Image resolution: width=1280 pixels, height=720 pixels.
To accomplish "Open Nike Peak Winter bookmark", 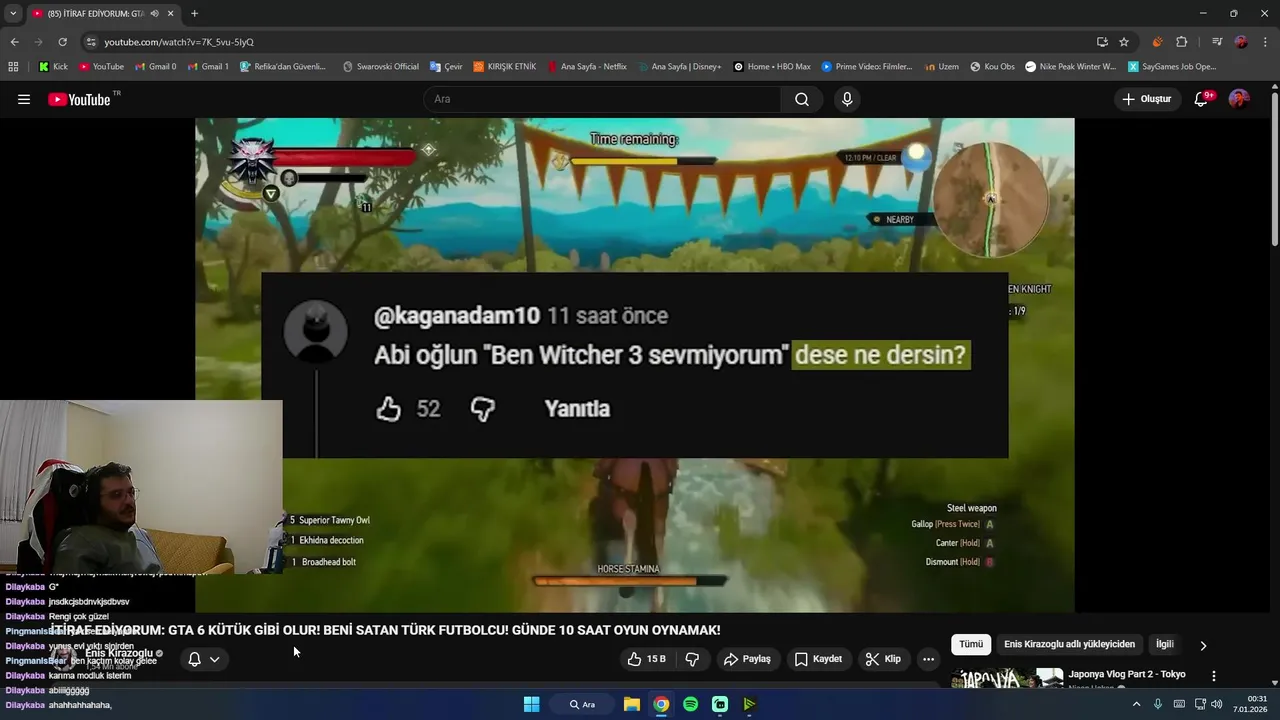I will (1070, 67).
